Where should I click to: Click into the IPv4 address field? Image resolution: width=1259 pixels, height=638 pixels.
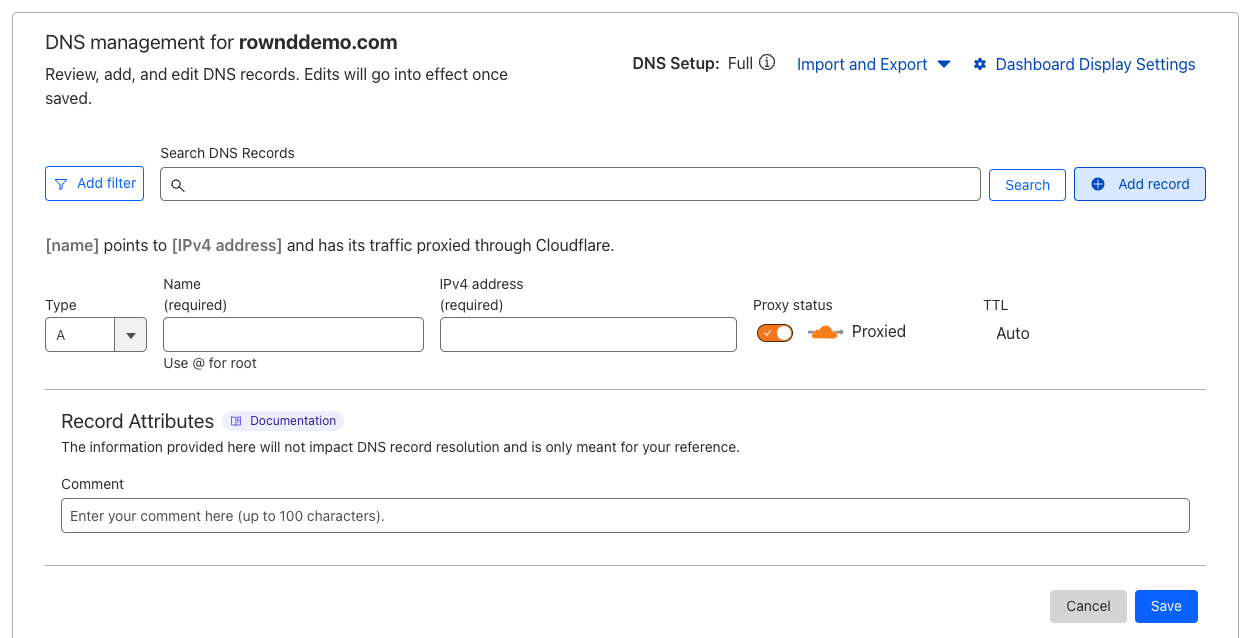point(588,335)
